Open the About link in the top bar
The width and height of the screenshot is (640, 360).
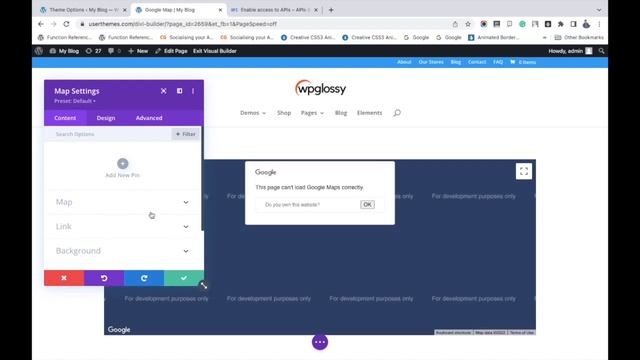click(x=404, y=62)
